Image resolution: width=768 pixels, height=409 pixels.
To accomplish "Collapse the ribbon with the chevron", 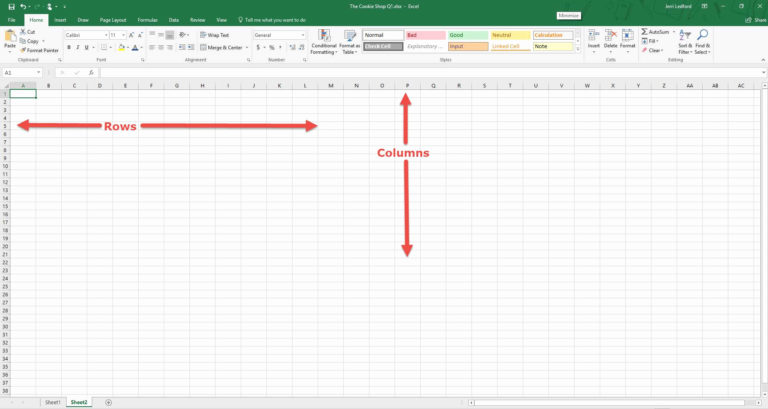I will (x=763, y=60).
